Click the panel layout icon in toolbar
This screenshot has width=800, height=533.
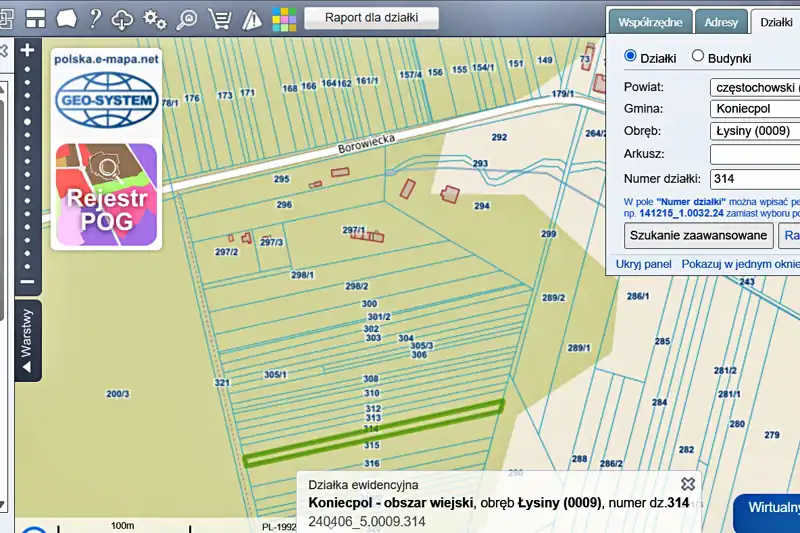tap(36, 18)
